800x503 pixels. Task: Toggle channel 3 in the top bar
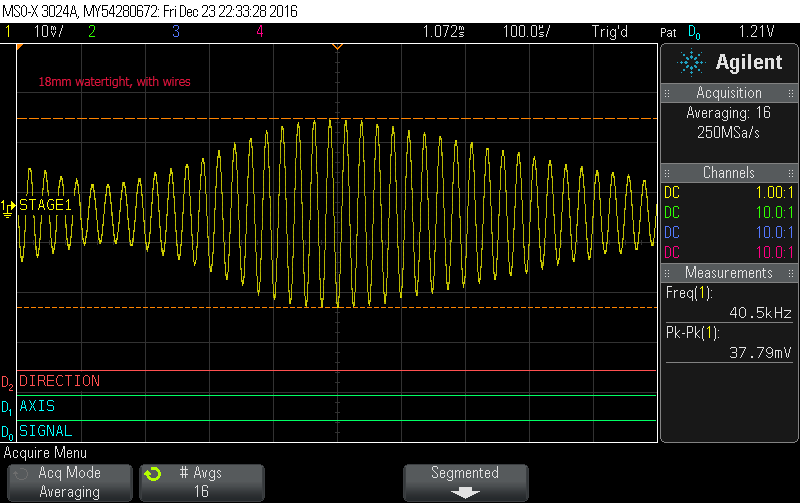tap(175, 31)
